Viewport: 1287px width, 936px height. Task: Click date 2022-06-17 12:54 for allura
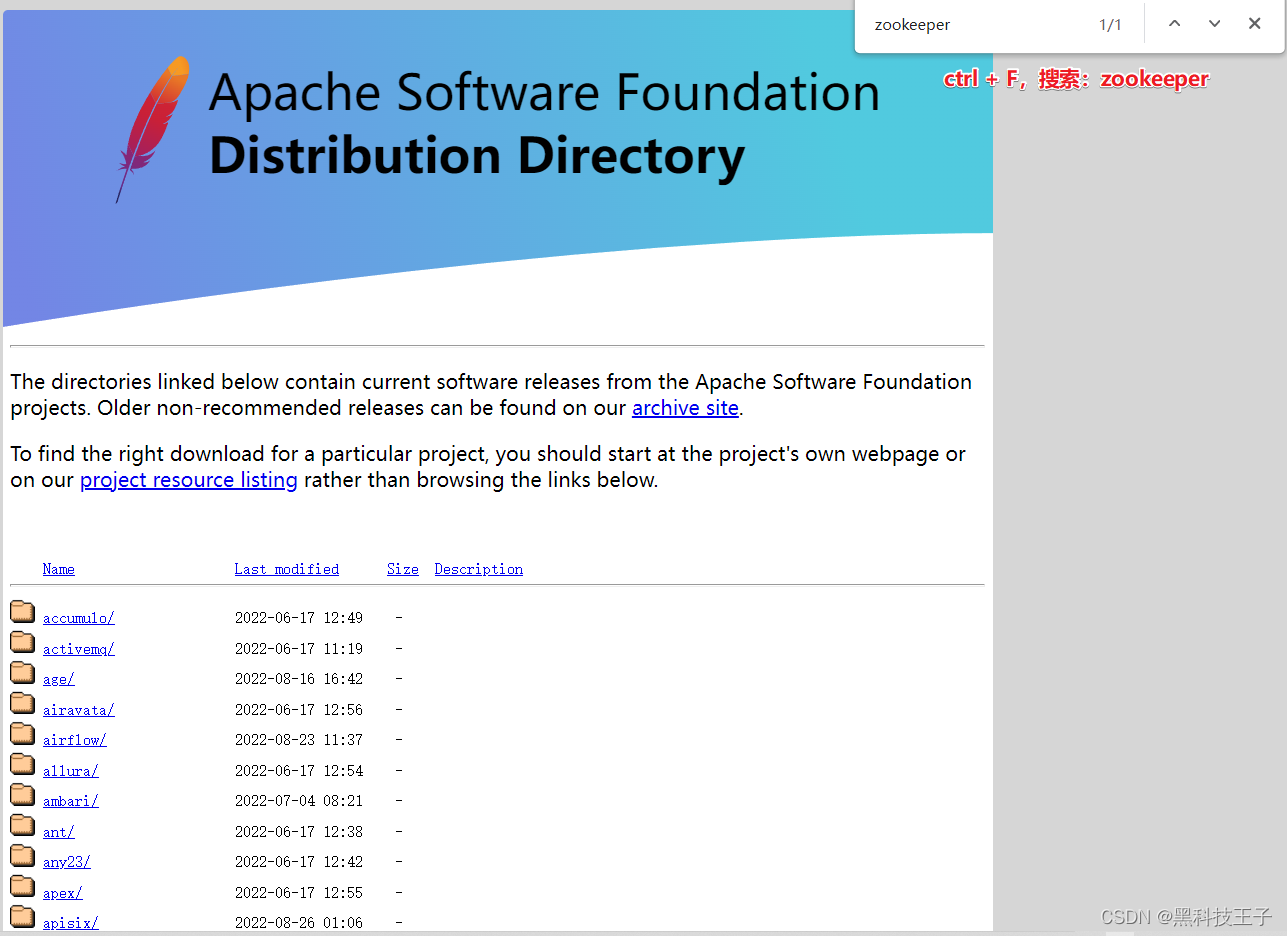299,771
